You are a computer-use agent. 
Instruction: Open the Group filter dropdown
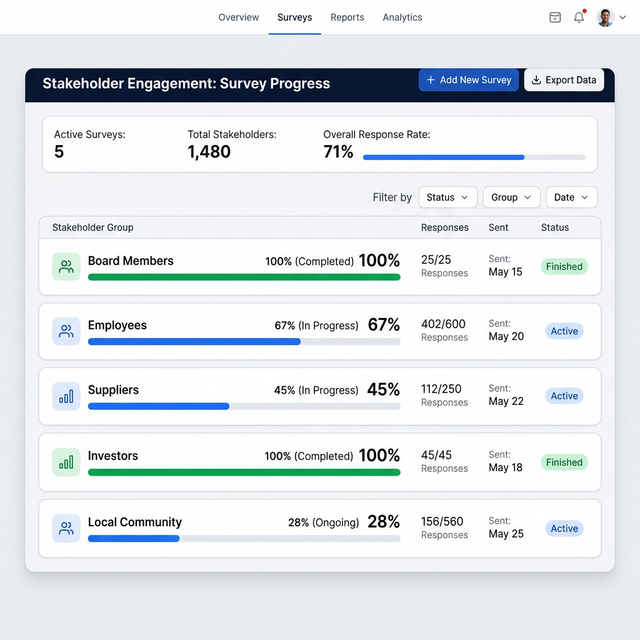[x=511, y=197]
